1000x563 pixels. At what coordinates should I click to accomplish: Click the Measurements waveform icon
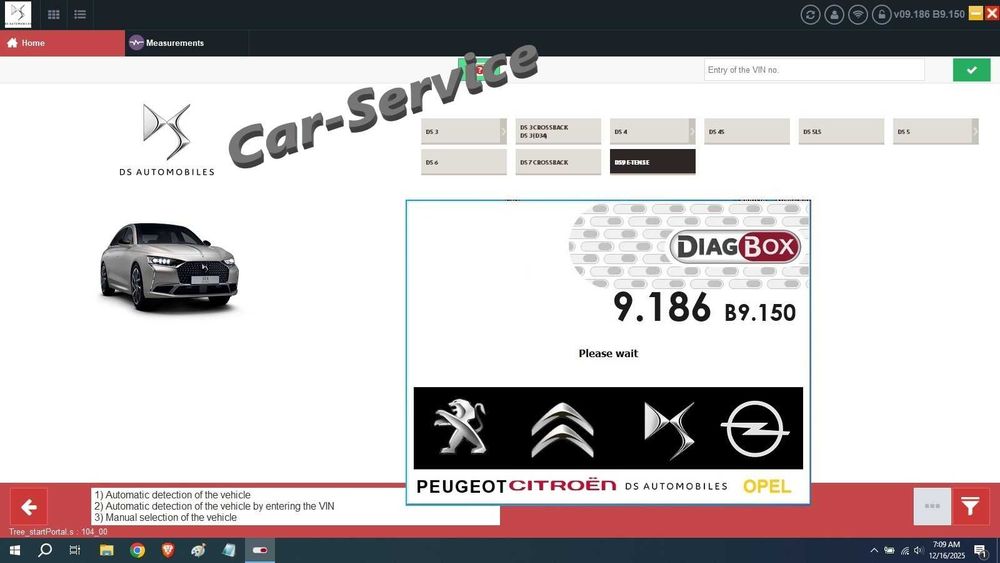coord(136,43)
